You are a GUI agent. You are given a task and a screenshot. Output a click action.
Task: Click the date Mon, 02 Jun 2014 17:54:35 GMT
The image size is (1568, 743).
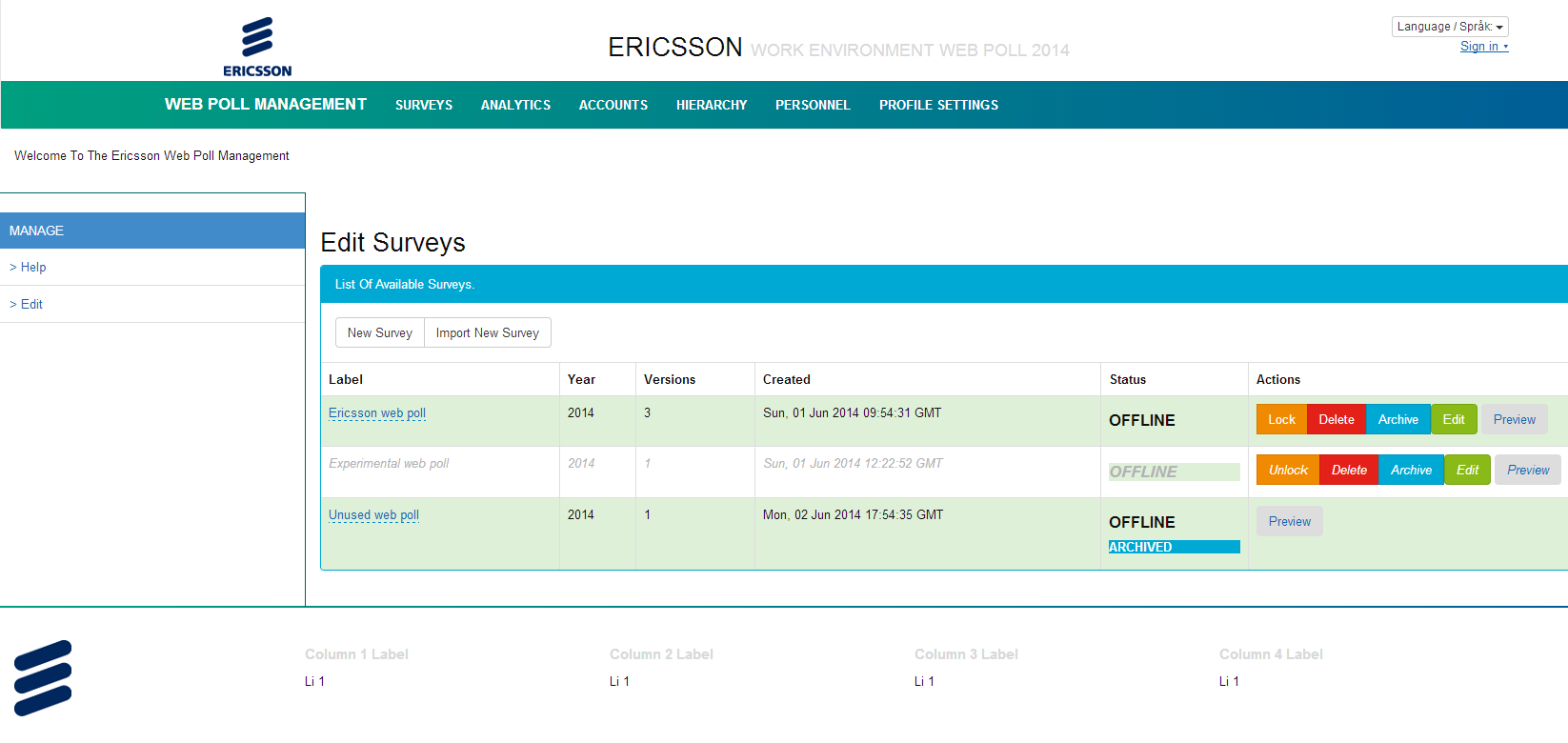[x=853, y=515]
